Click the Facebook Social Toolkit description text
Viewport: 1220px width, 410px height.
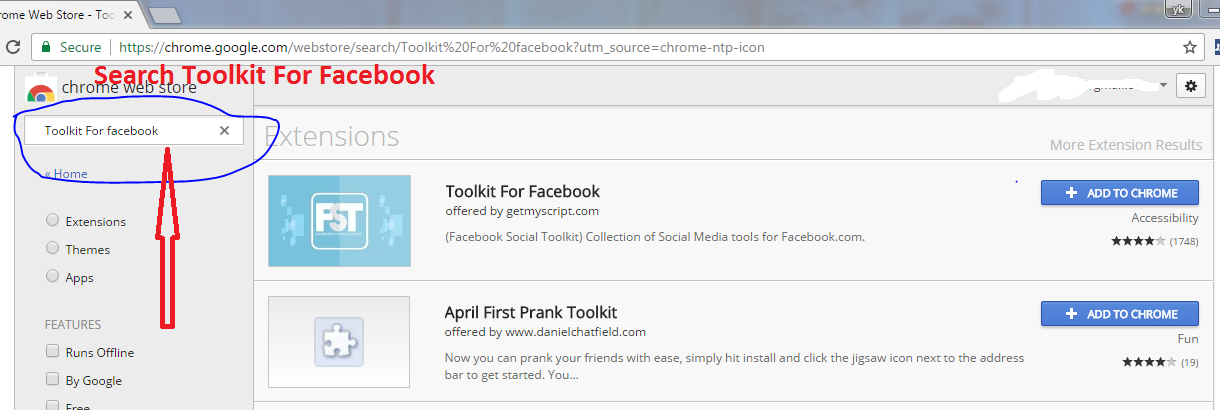pyautogui.click(x=655, y=237)
